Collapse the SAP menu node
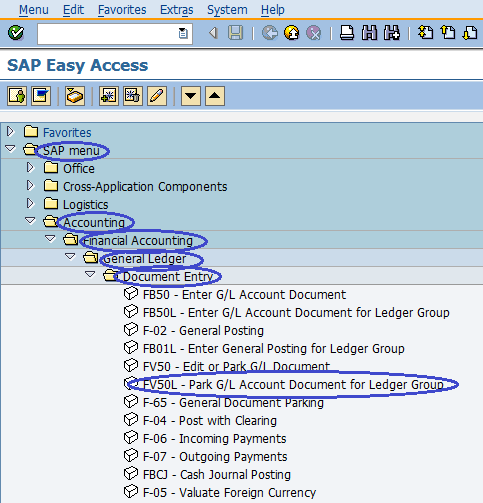This screenshot has height=503, width=483. (x=10, y=148)
